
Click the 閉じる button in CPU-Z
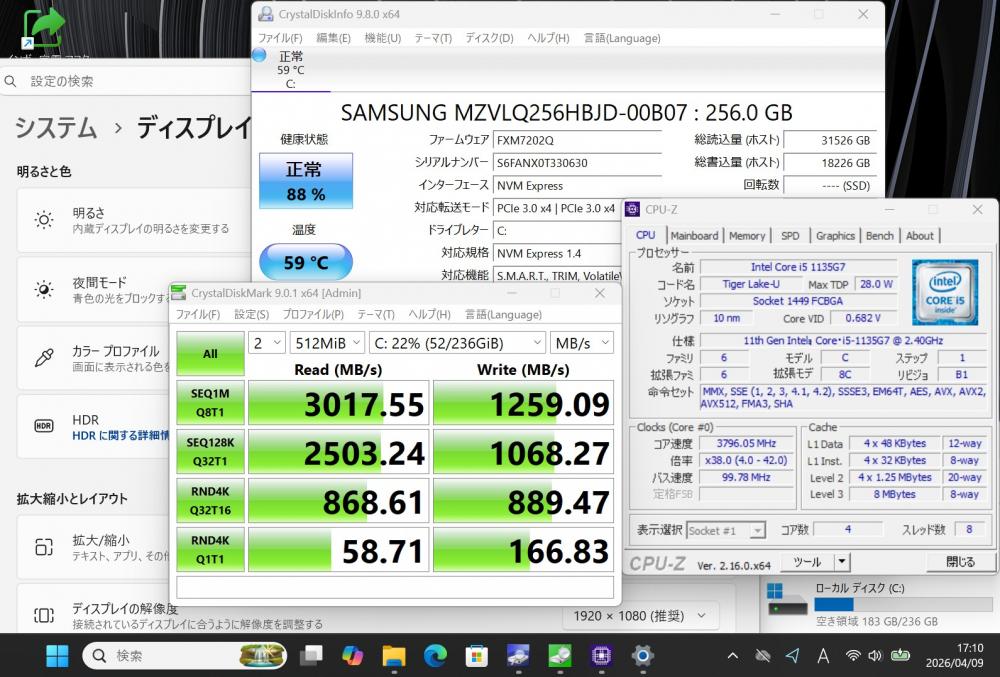(960, 562)
